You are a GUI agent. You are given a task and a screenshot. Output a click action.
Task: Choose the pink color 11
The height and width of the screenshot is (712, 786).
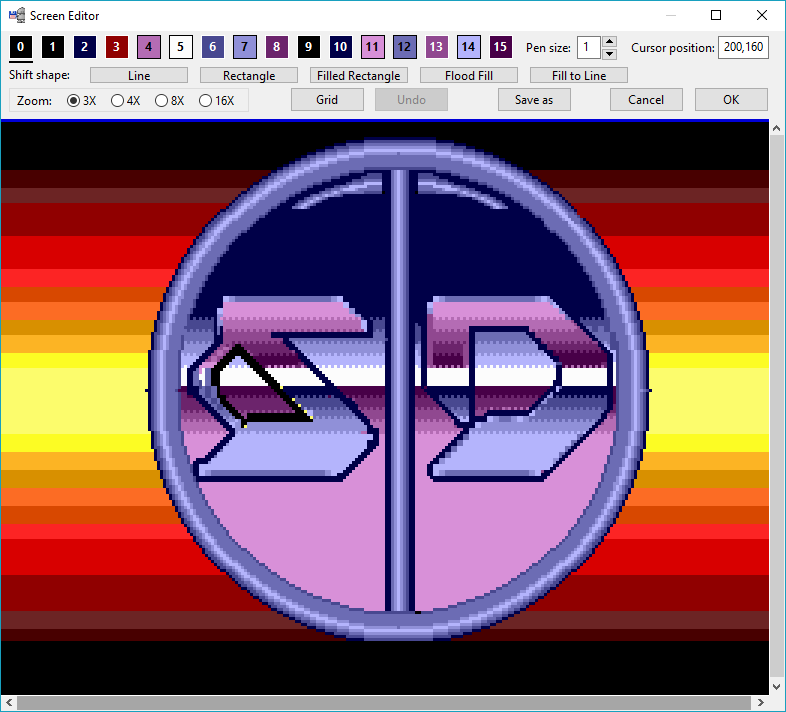[372, 47]
